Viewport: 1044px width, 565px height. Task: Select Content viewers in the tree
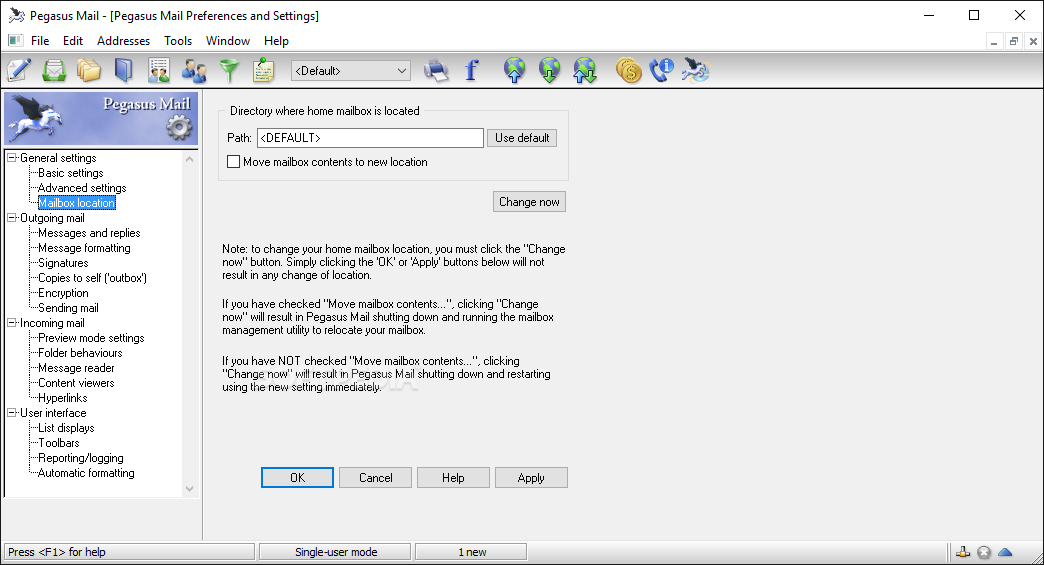[x=76, y=383]
